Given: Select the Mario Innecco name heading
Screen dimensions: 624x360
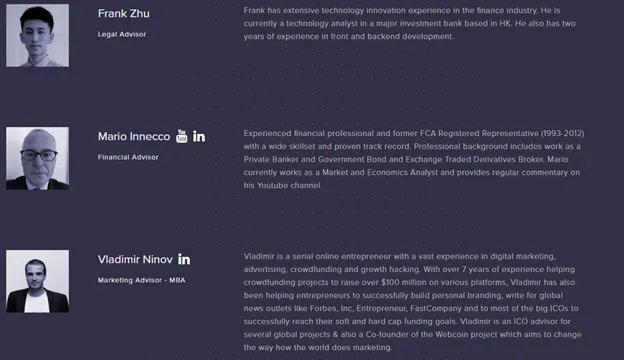Looking at the screenshot, I should (134, 136).
